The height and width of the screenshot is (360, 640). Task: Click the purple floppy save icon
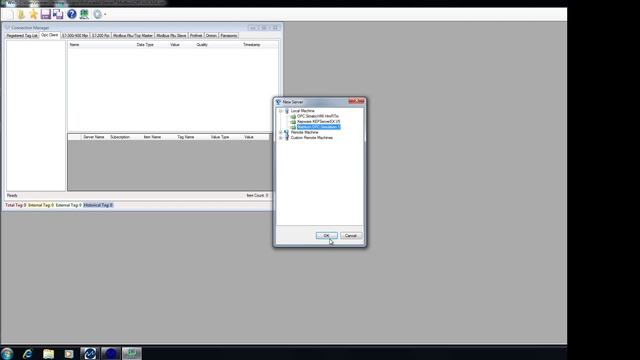pos(46,14)
